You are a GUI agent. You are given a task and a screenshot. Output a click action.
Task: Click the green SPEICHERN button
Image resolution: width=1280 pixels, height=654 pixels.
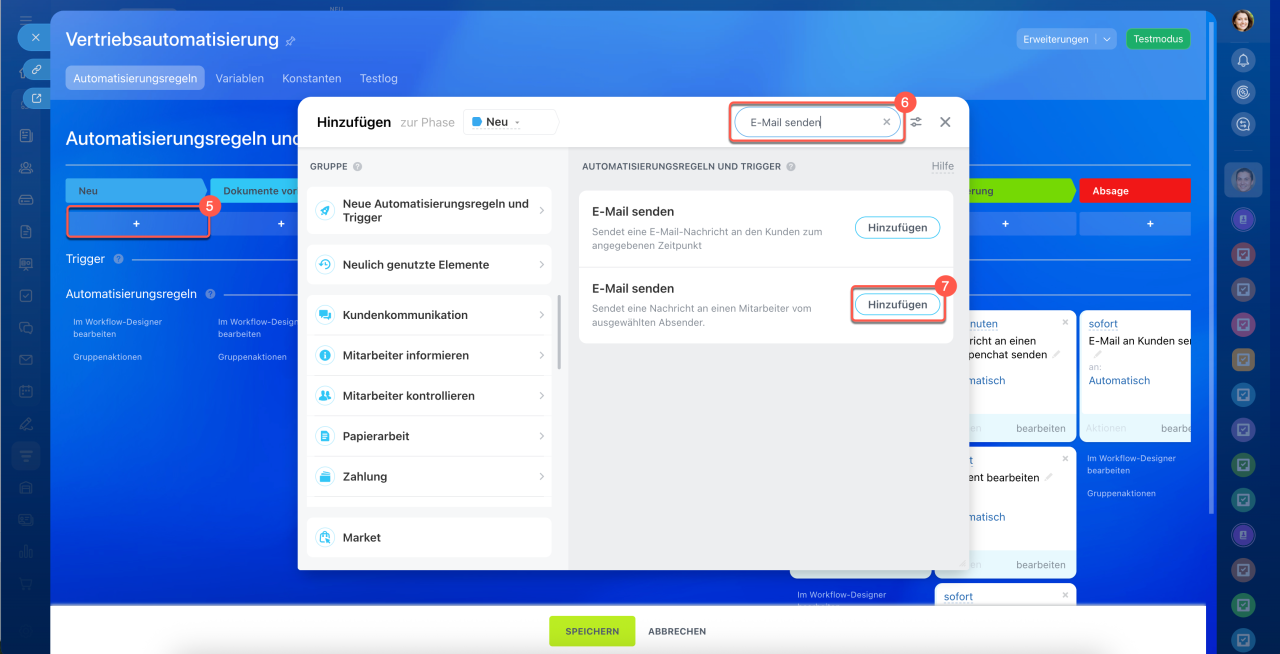coord(592,631)
